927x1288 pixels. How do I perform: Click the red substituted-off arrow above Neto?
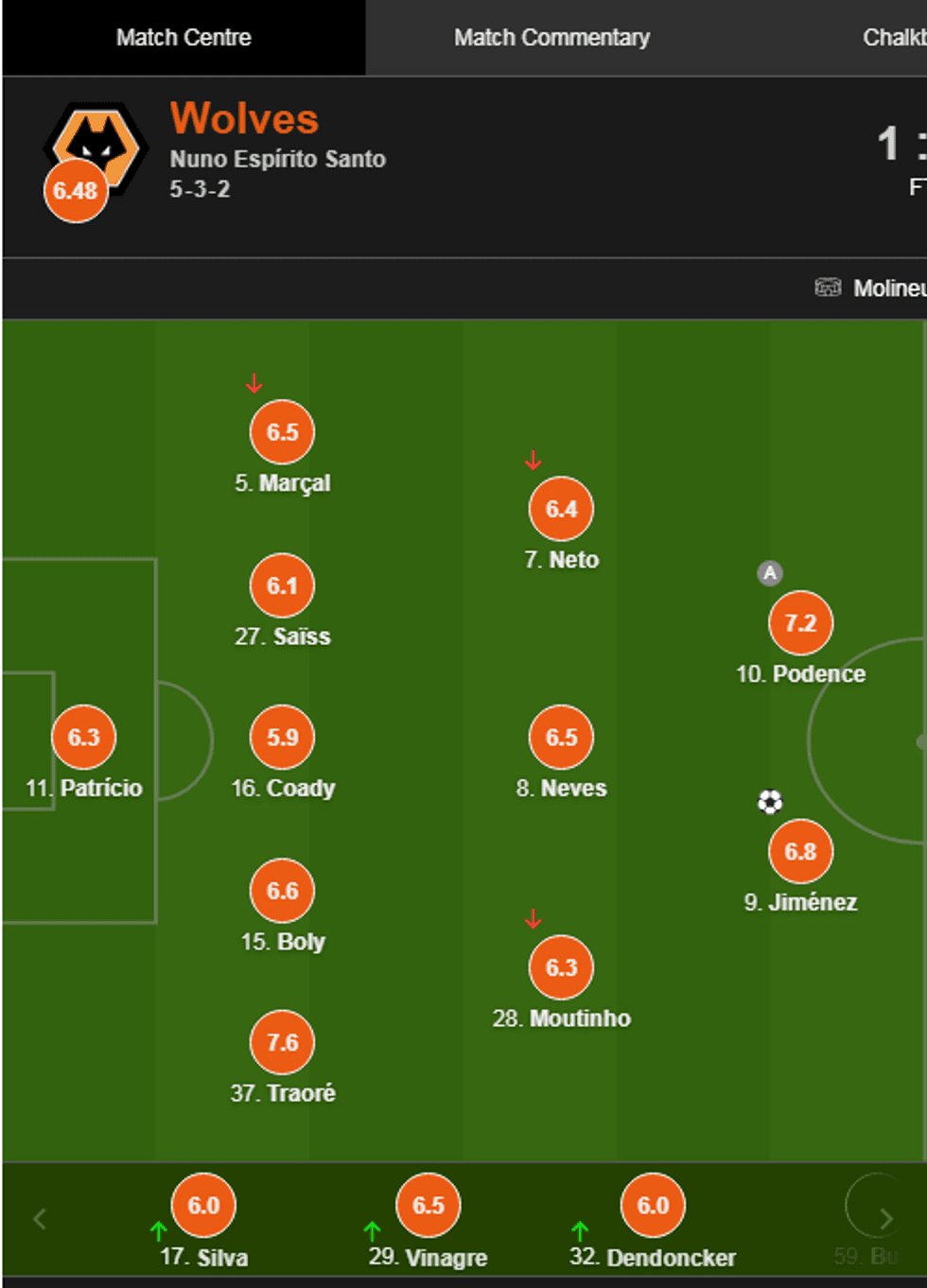coord(533,461)
